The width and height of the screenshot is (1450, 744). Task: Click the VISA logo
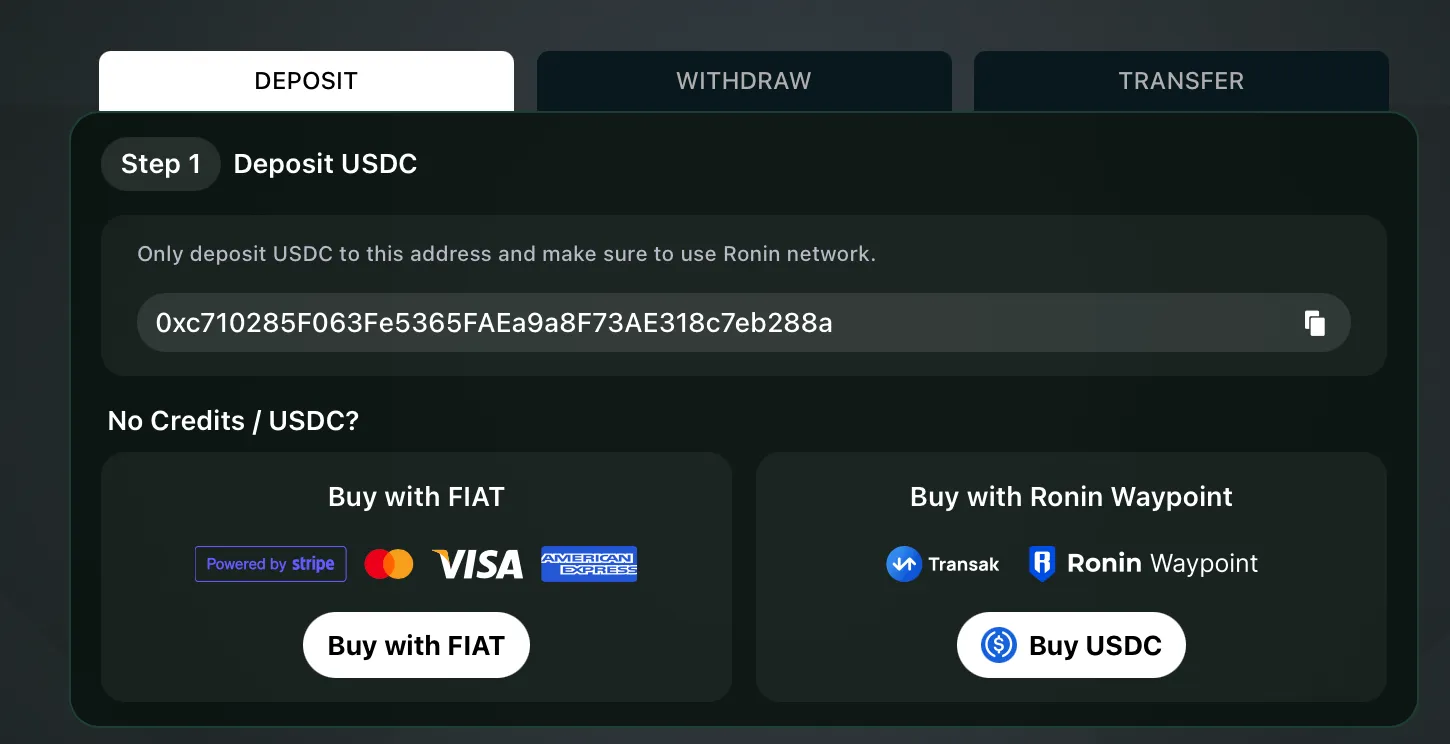click(x=477, y=564)
